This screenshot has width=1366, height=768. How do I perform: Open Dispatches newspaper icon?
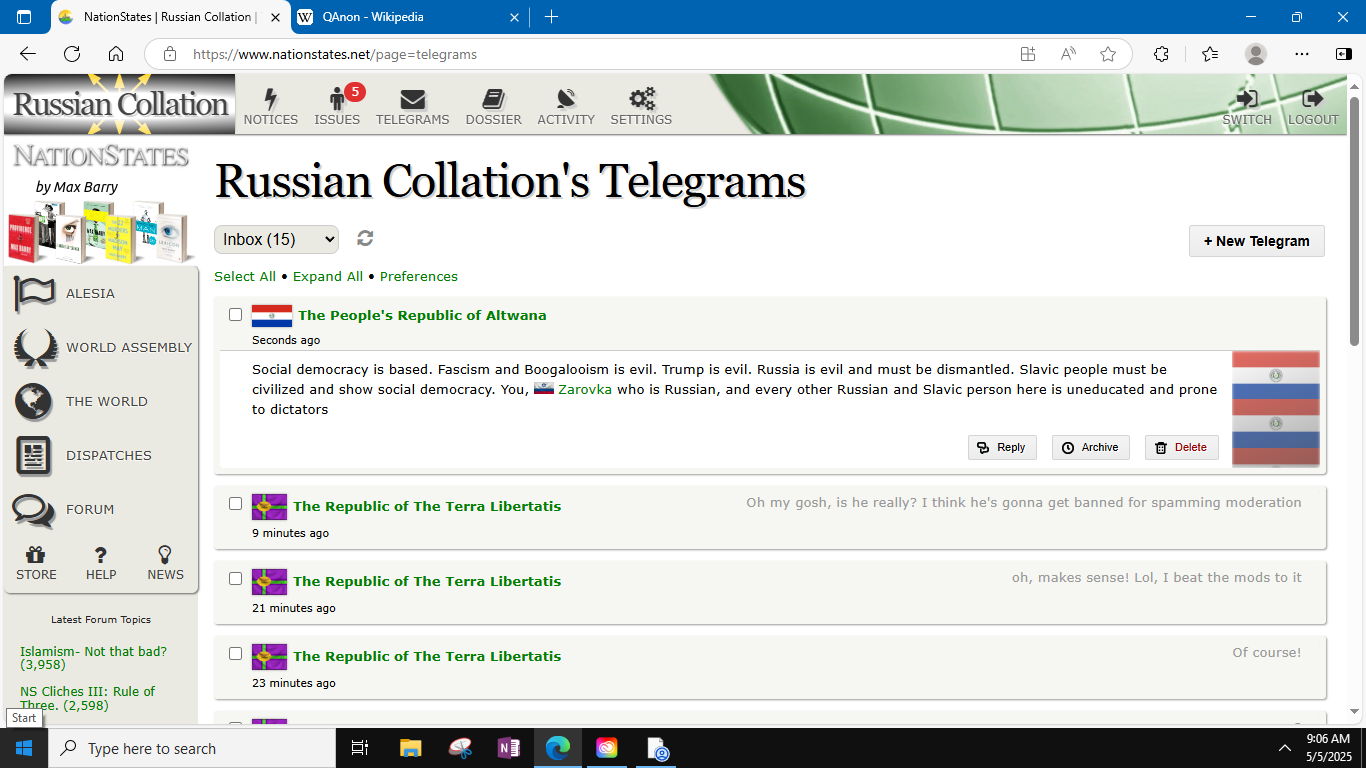click(x=34, y=455)
